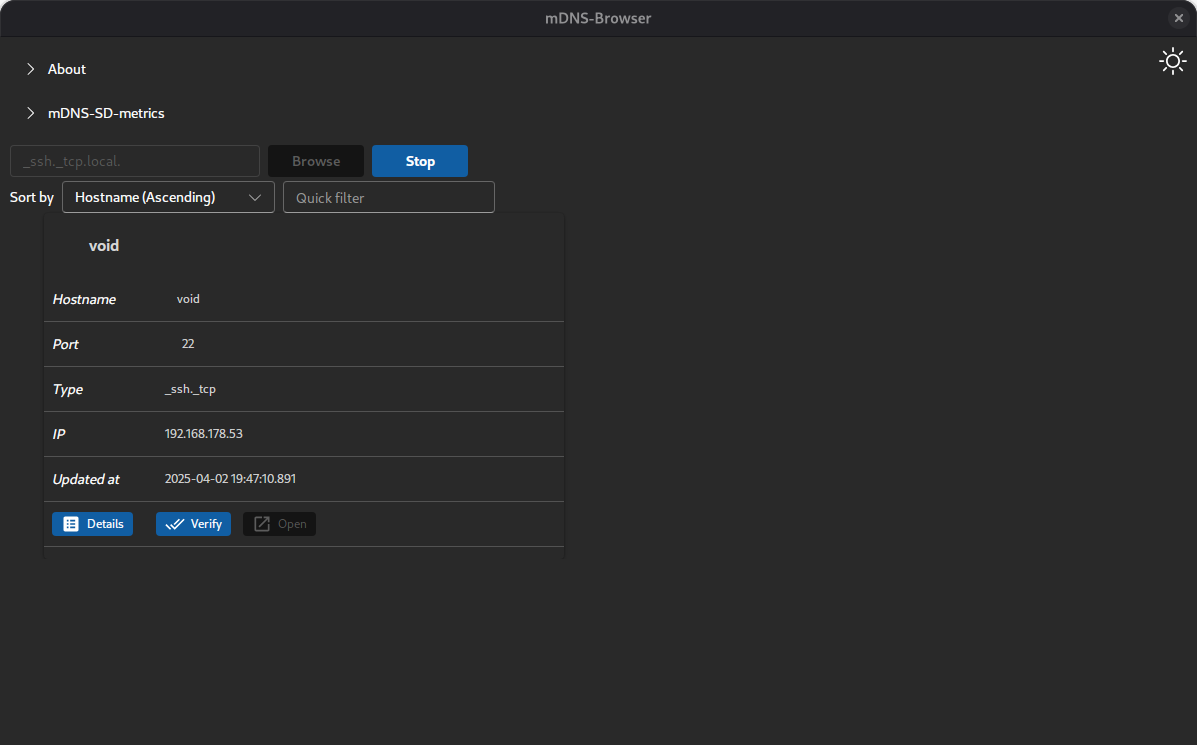The image size is (1197, 745).
Task: Click the Verify double-checkmark icon
Action: click(175, 524)
